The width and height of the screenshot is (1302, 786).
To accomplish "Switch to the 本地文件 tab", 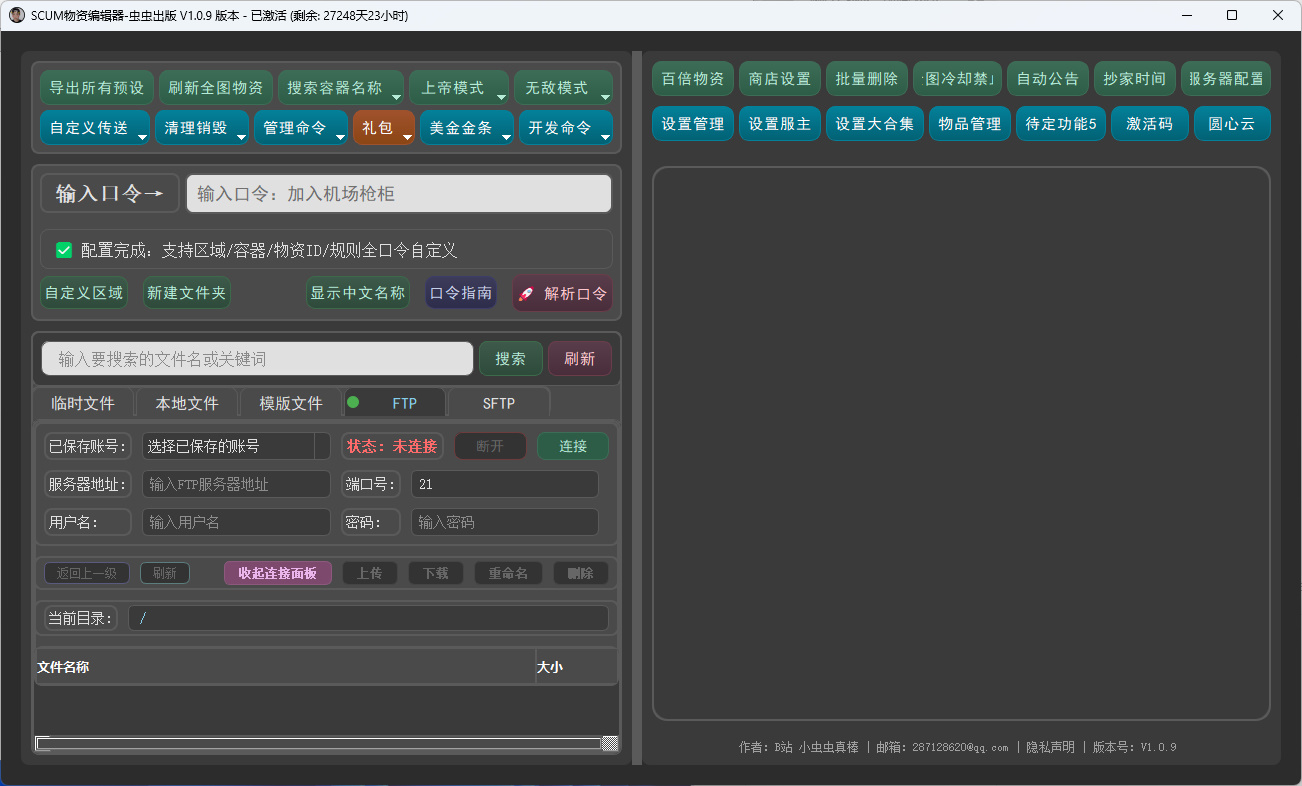I will point(187,403).
